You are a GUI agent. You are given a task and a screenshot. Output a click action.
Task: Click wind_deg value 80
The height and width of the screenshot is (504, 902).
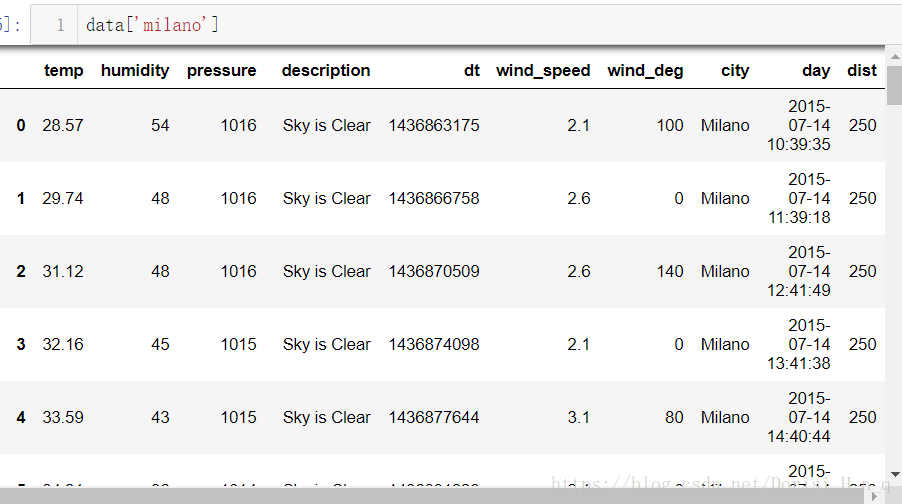674,418
